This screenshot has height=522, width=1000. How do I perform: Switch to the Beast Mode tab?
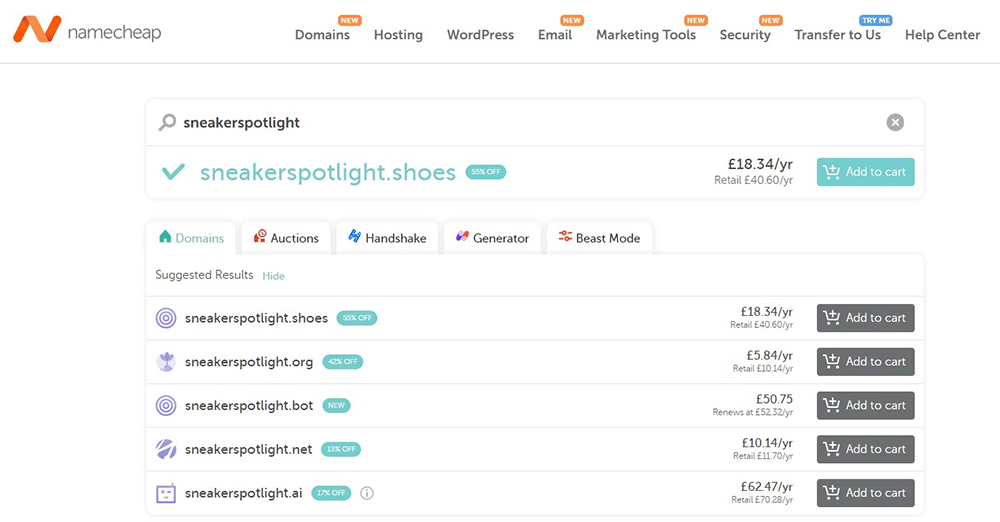tap(599, 238)
